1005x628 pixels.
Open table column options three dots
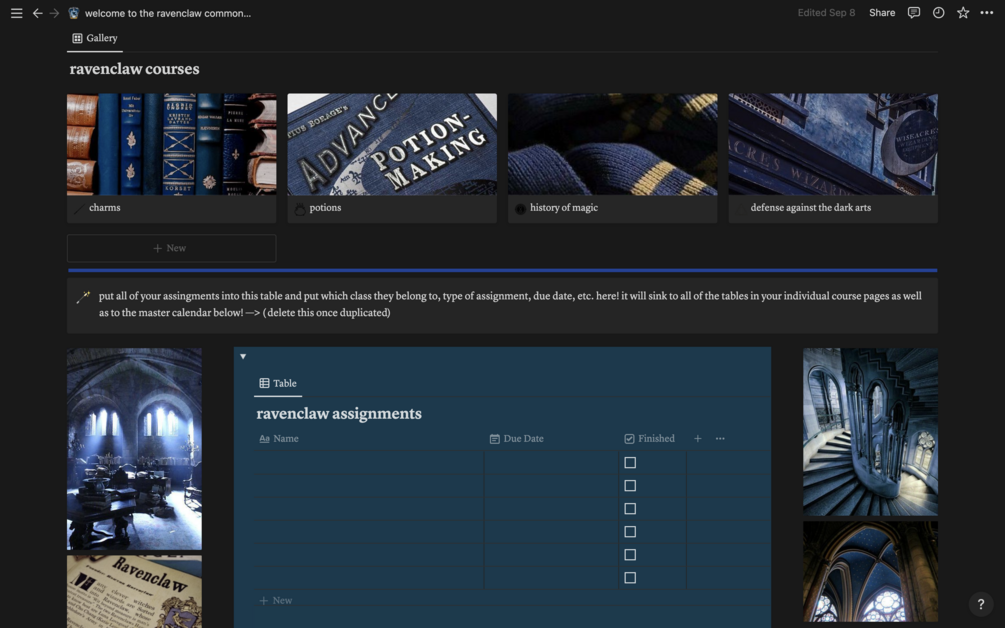click(720, 438)
